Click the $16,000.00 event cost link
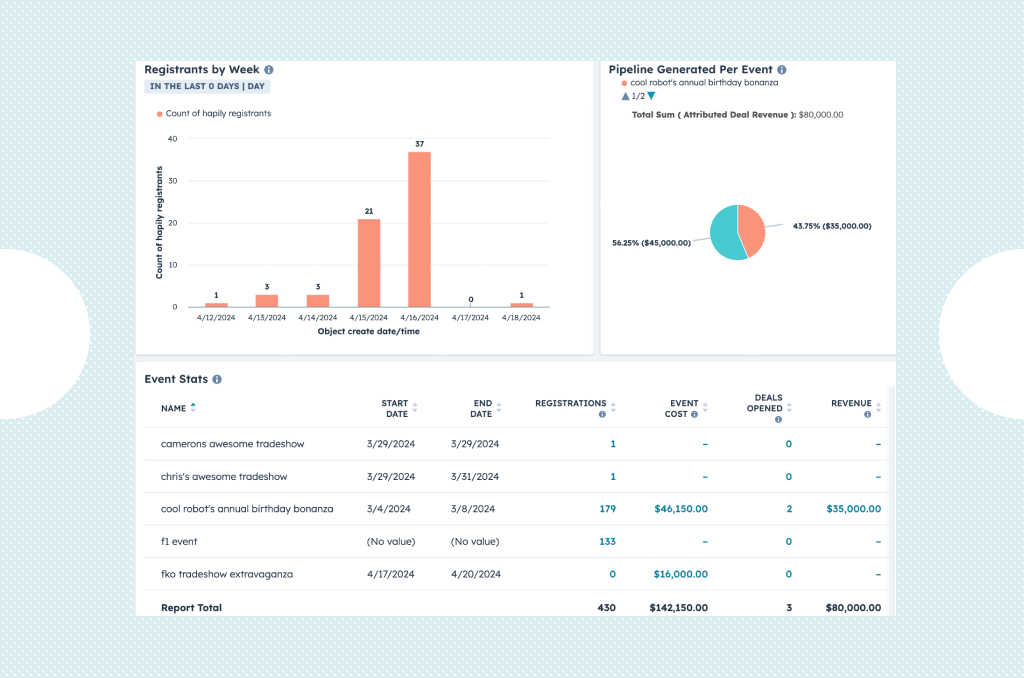Viewport: 1024px width, 678px height. [680, 574]
